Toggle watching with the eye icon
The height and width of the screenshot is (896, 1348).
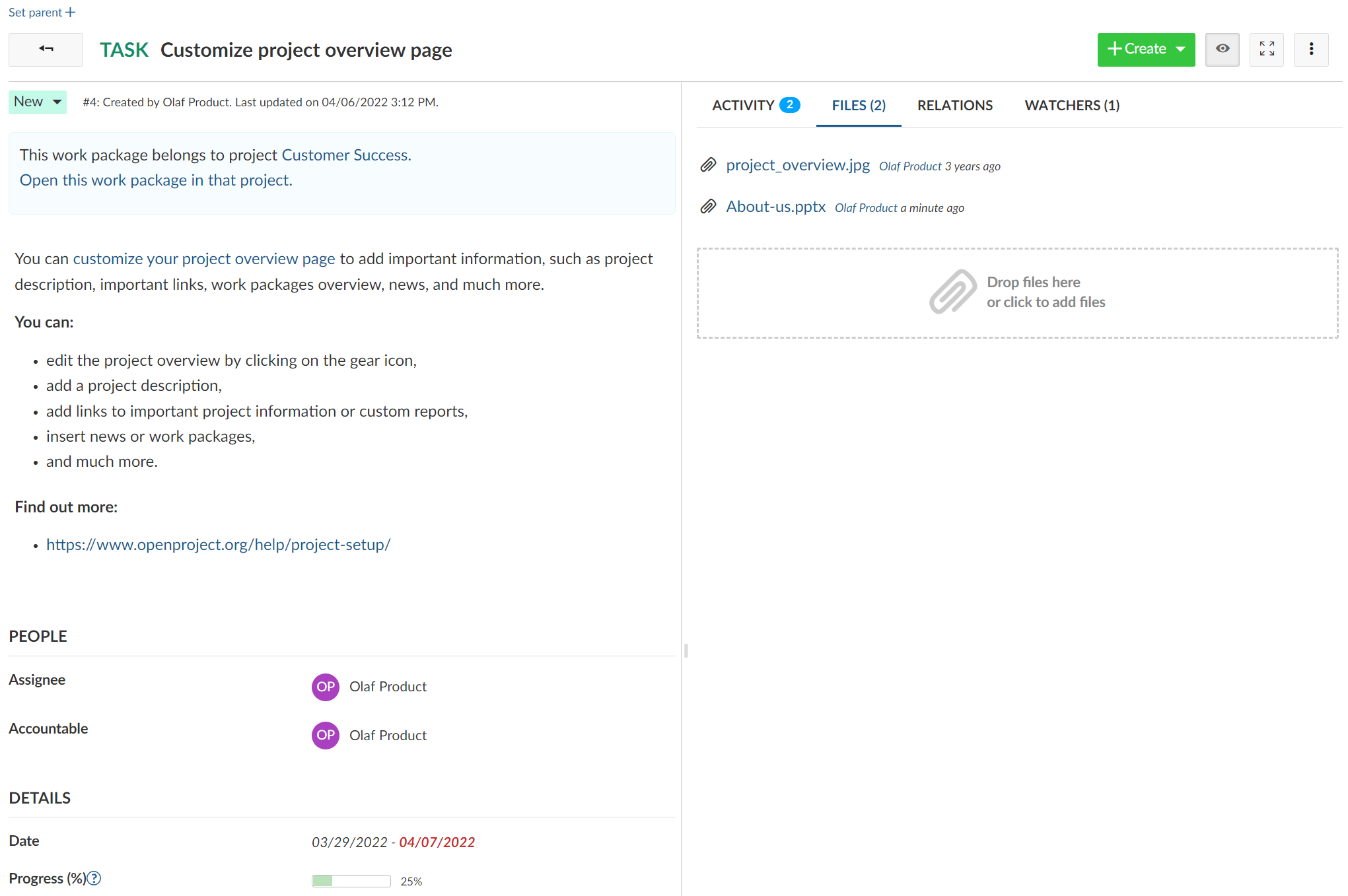1222,50
